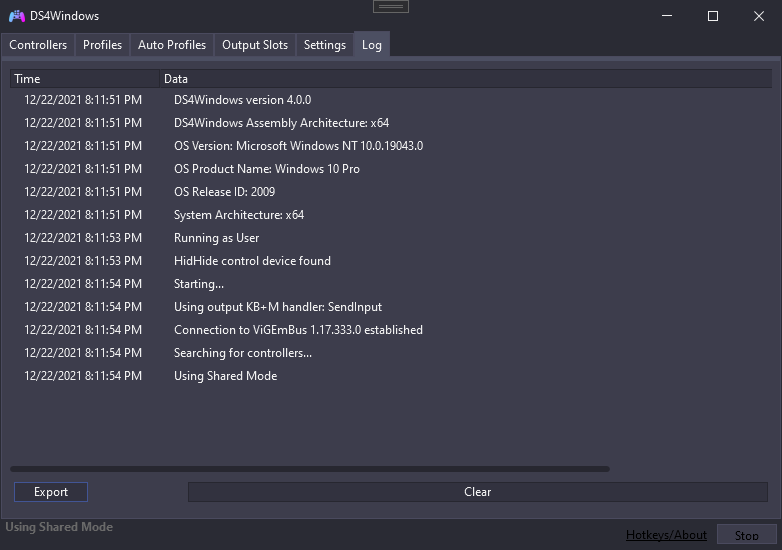Select the 'Using output KB+M handler: SendInput' row
782x550 pixels.
[391, 307]
